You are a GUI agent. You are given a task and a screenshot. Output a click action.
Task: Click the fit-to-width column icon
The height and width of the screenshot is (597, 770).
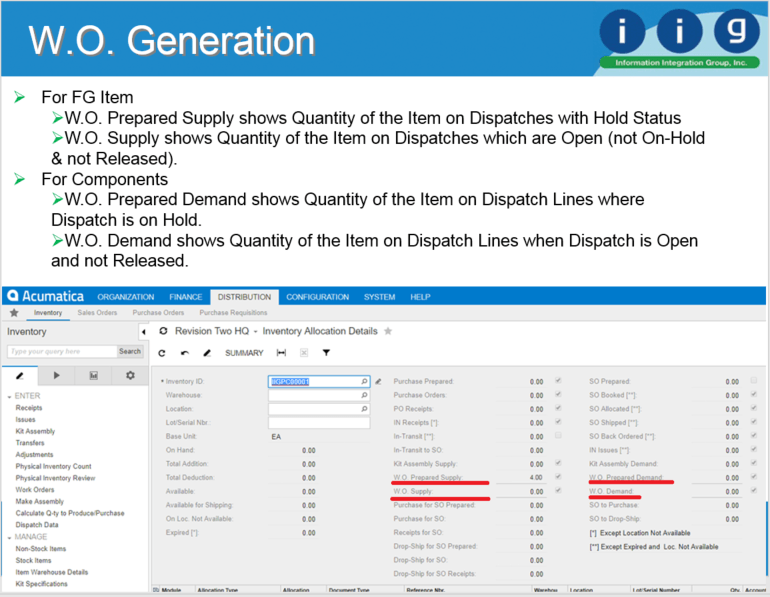(x=281, y=353)
